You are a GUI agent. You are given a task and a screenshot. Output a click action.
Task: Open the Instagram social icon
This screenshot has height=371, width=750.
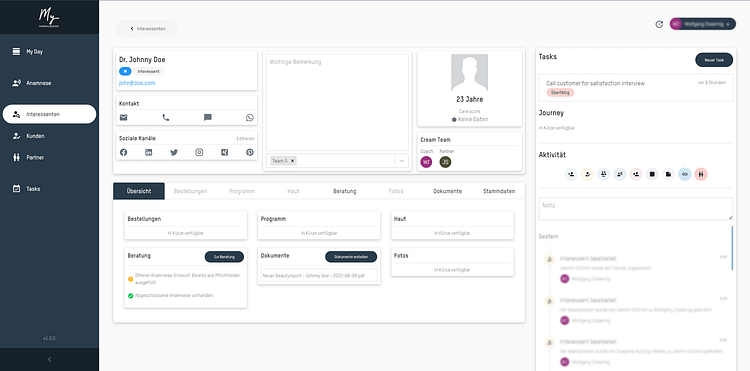click(x=199, y=153)
